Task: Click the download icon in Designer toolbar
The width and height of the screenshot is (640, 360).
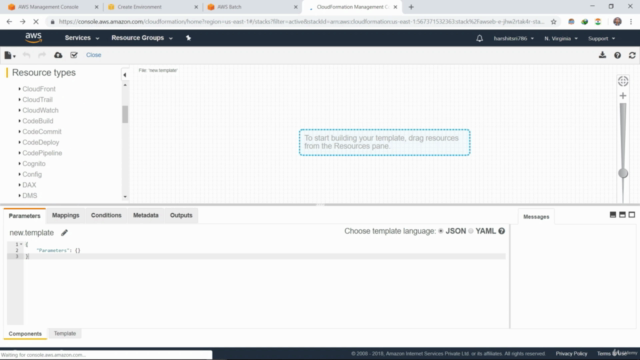Action: tap(602, 55)
